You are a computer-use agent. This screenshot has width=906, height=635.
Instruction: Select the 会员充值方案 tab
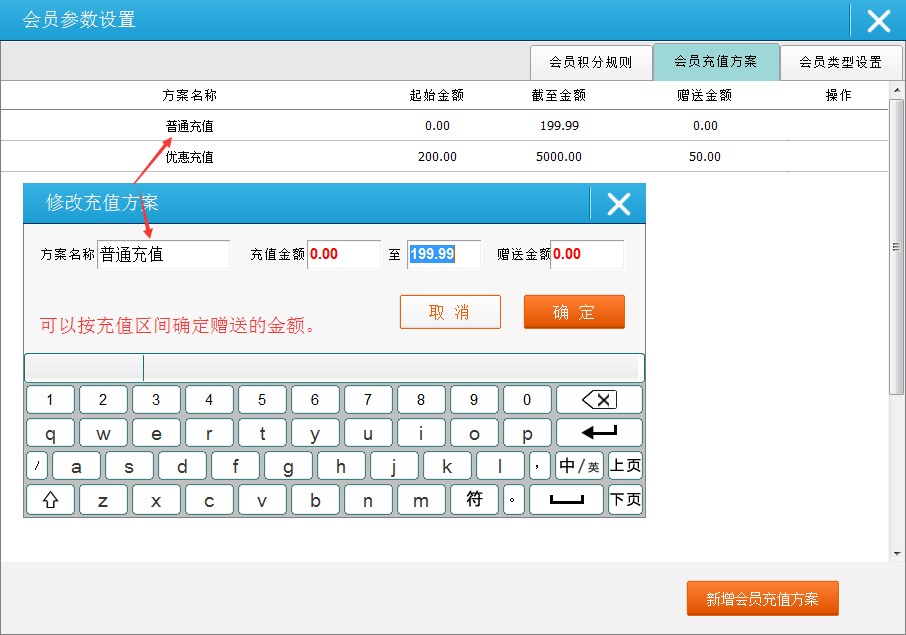[715, 62]
